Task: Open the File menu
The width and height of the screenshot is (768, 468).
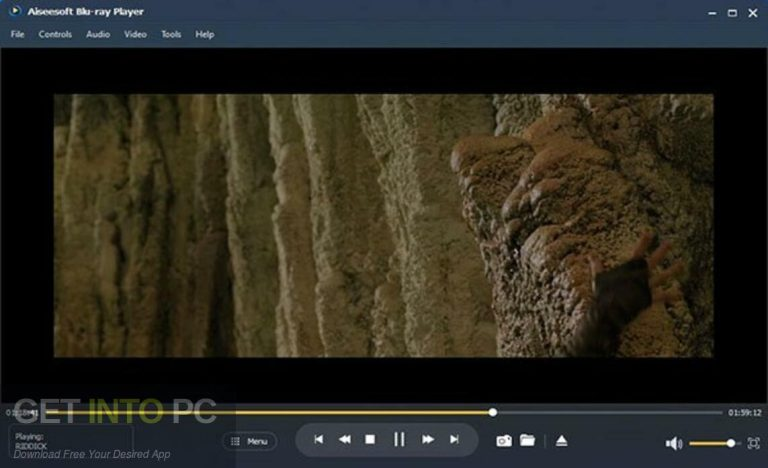Action: 18,34
